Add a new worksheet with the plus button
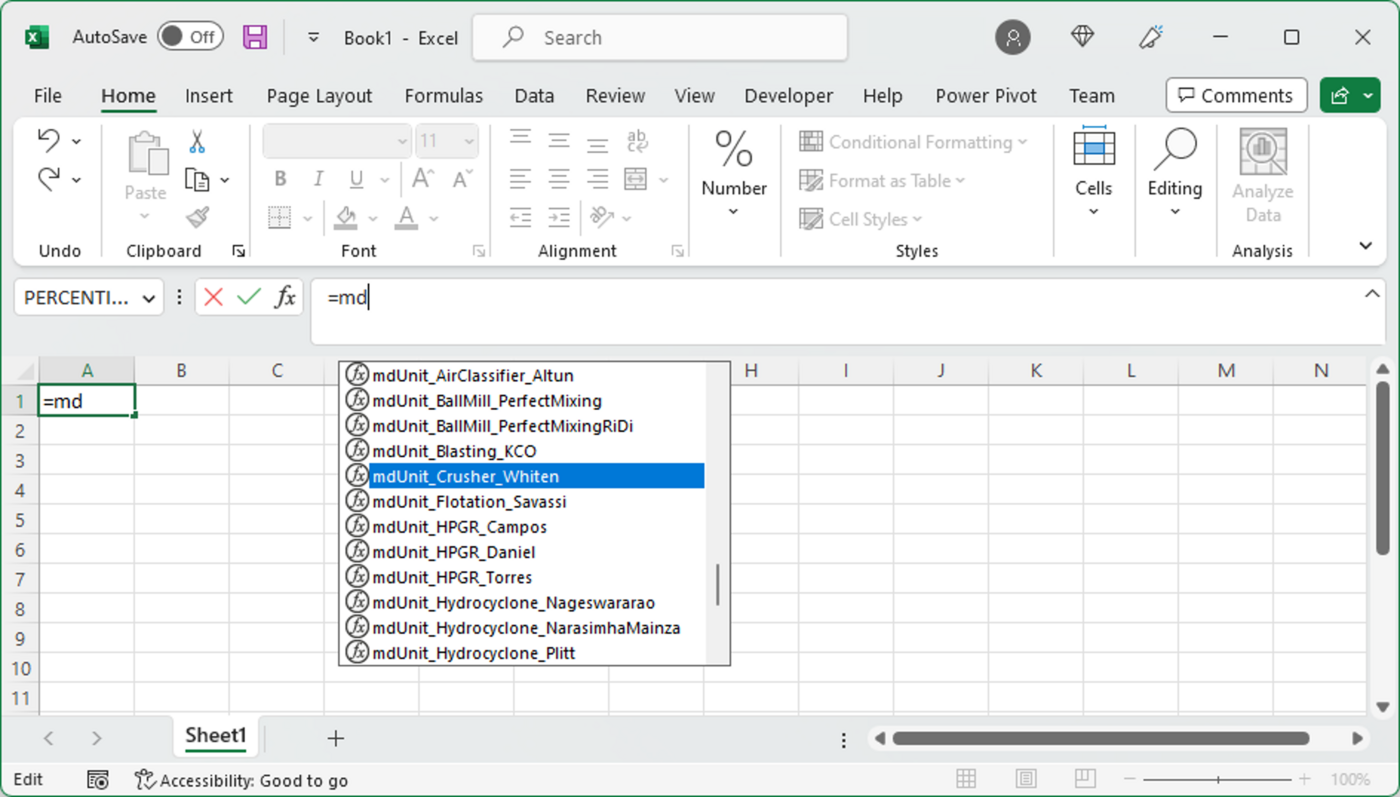Image resolution: width=1400 pixels, height=797 pixels. click(335, 738)
